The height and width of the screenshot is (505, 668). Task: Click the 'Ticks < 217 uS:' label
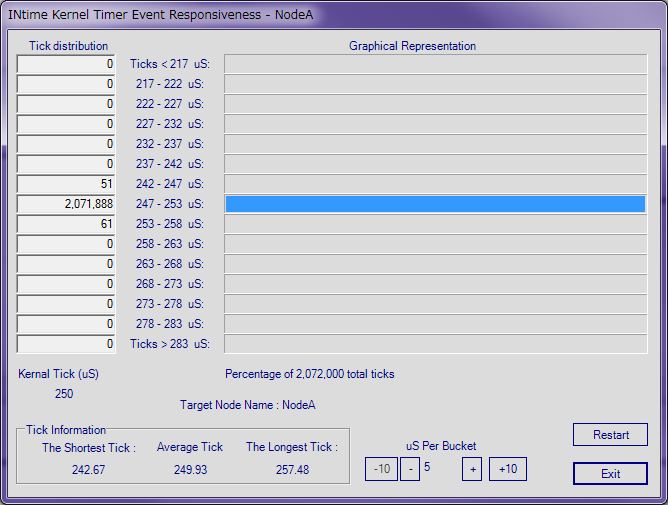point(170,64)
